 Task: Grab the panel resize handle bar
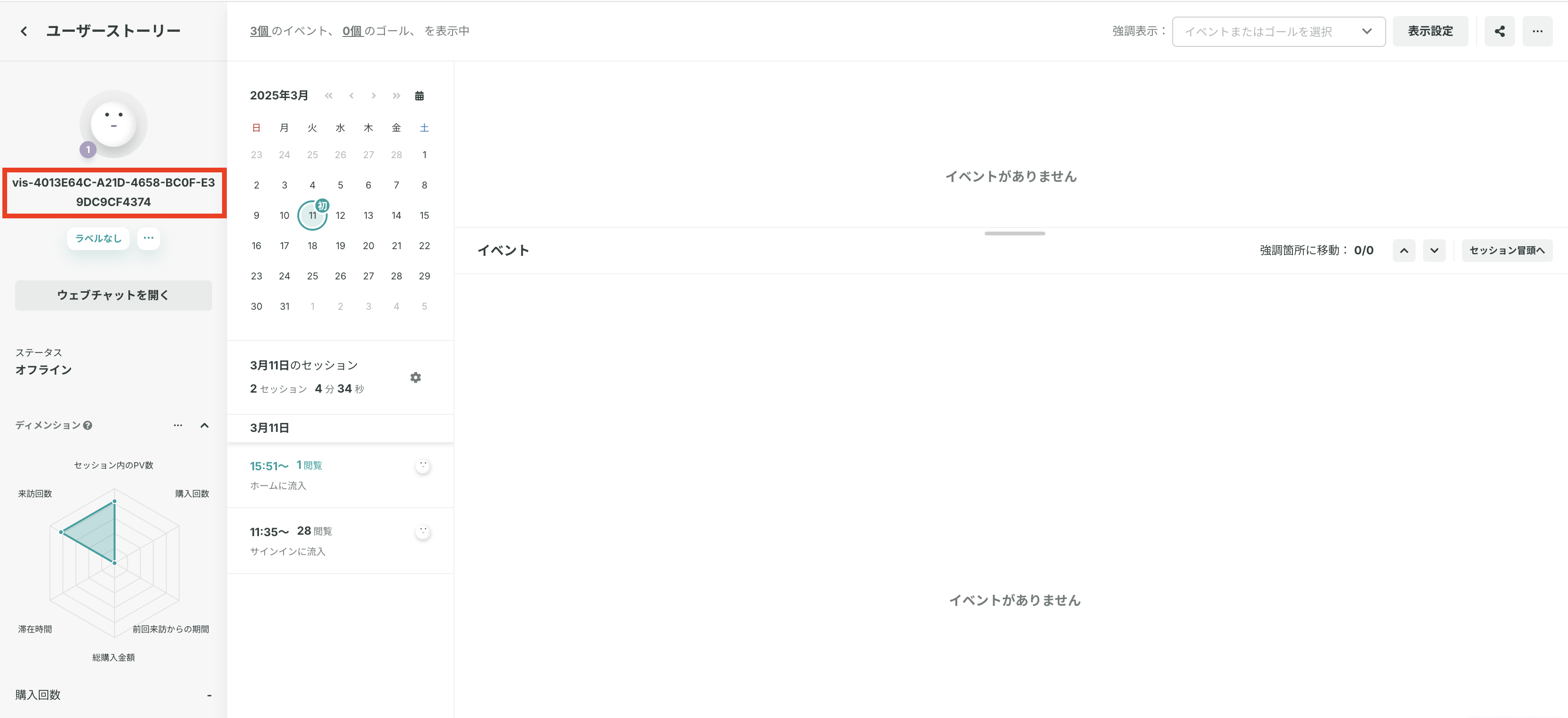[1014, 233]
